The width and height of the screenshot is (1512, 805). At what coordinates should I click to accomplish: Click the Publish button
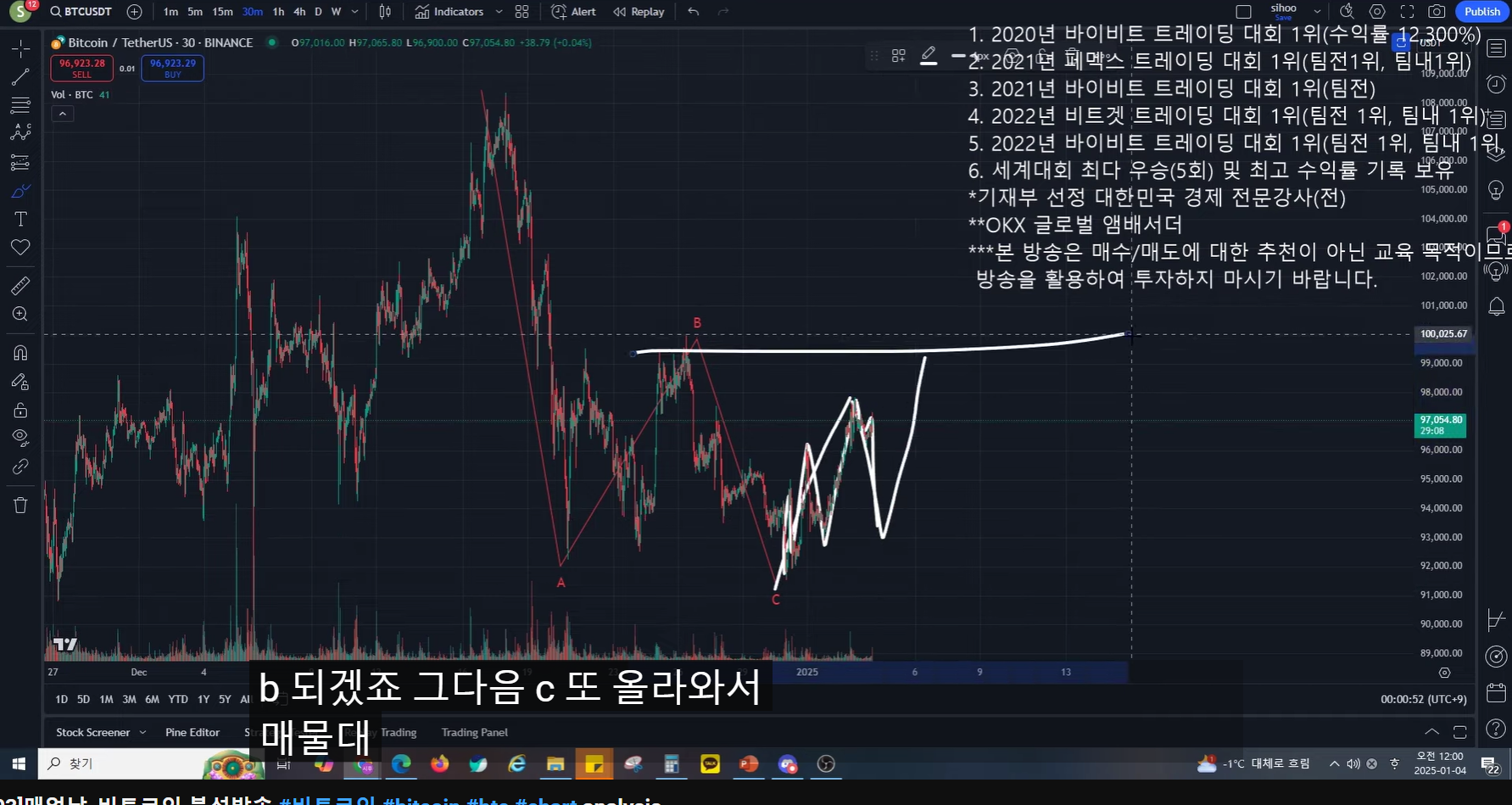coord(1482,12)
